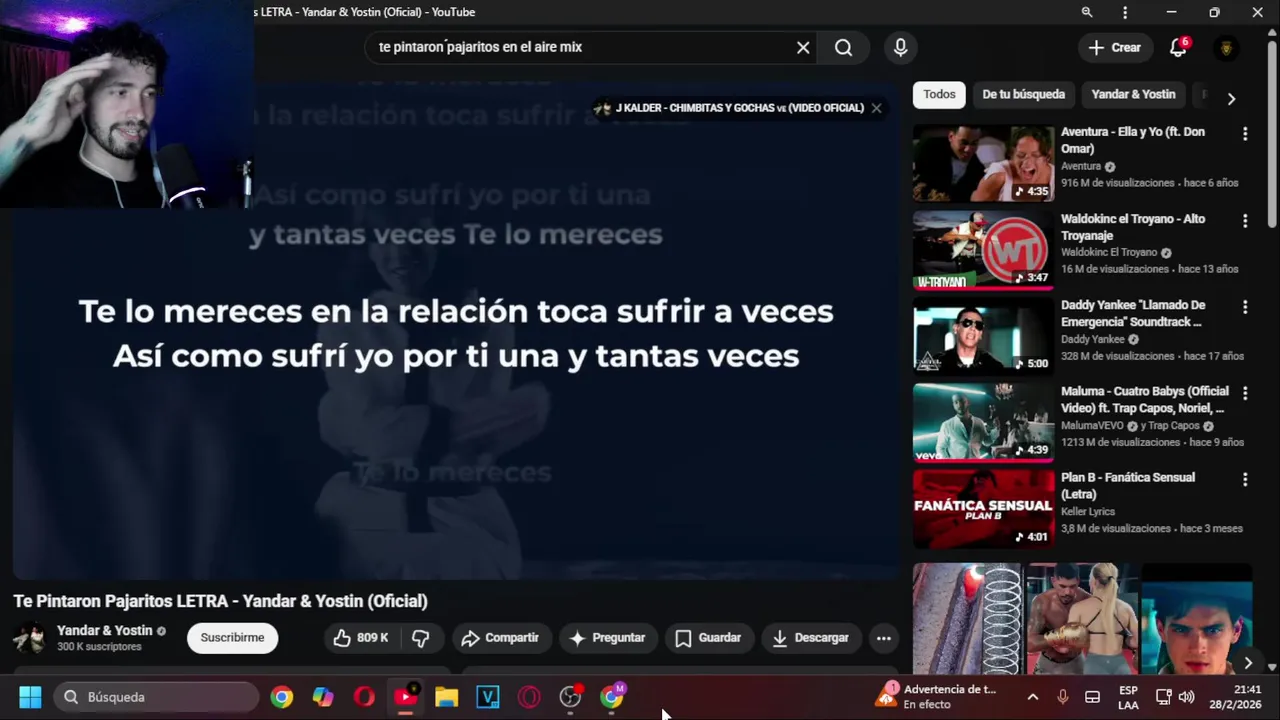Like the video with thumbs up
Viewport: 1280px width, 720px height.
361,638
